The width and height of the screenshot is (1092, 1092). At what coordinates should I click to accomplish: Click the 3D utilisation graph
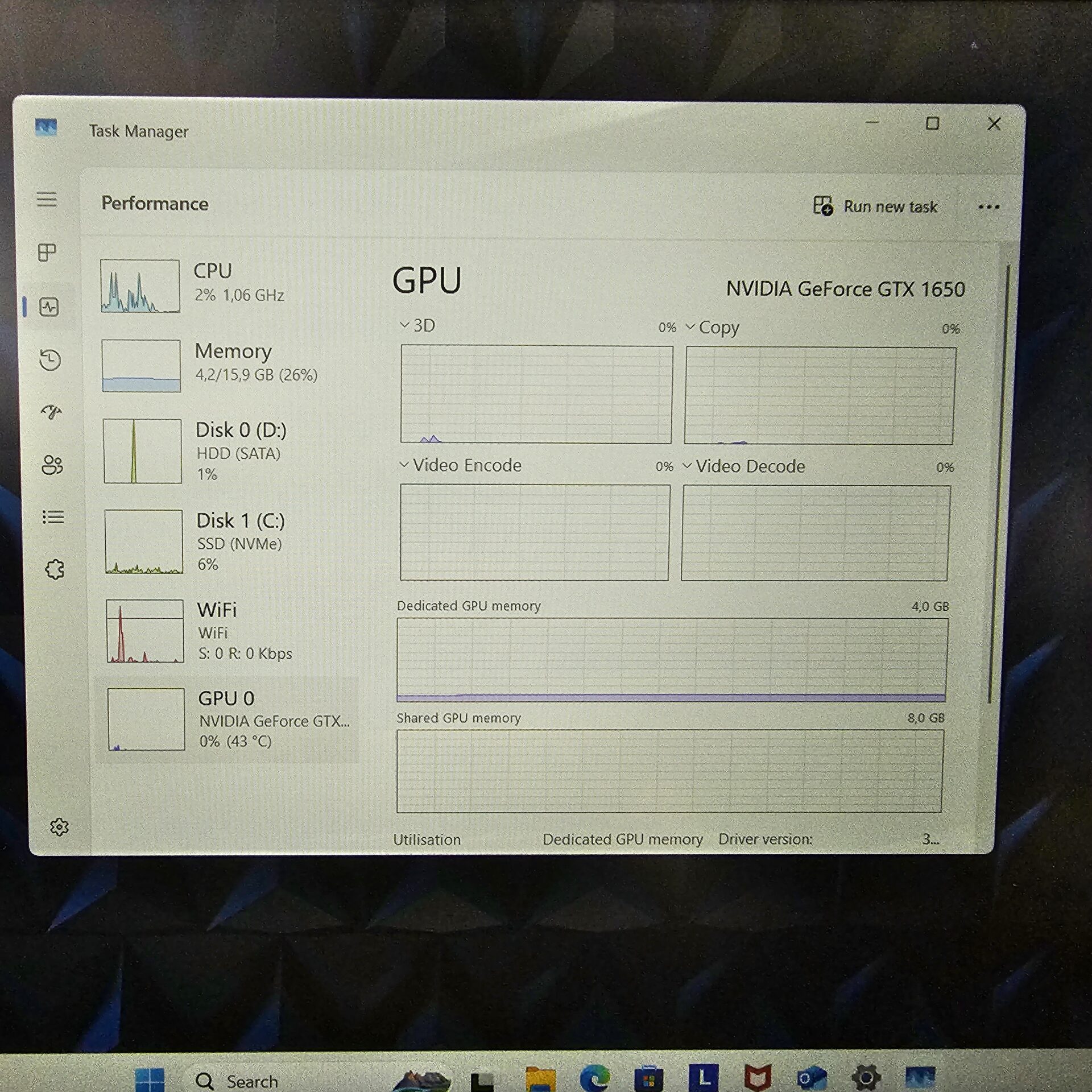tap(536, 394)
